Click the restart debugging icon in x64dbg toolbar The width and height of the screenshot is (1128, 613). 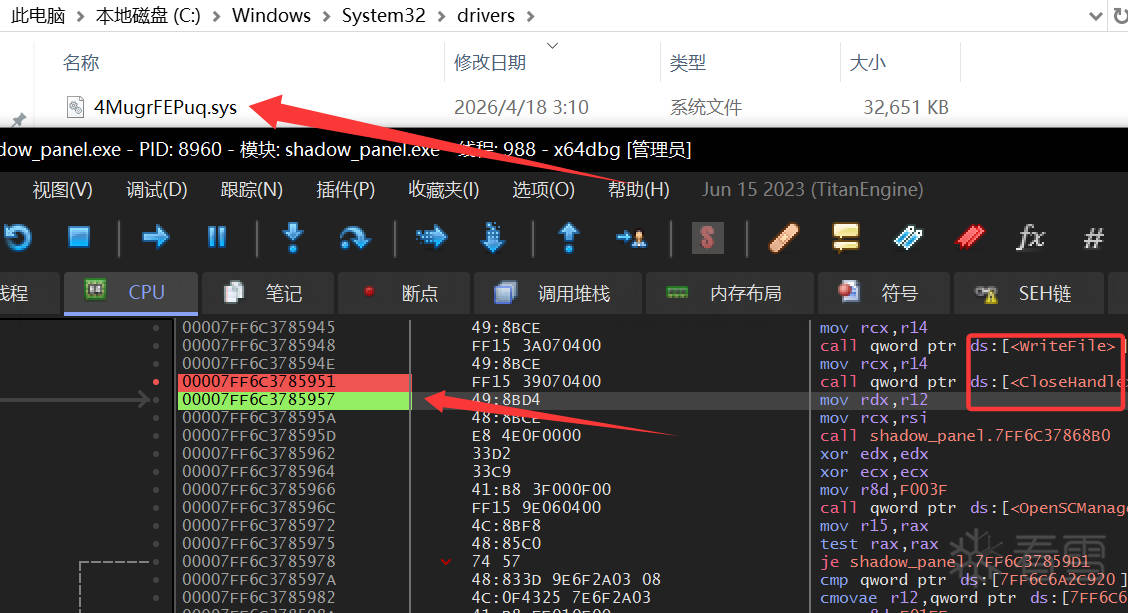(x=17, y=237)
